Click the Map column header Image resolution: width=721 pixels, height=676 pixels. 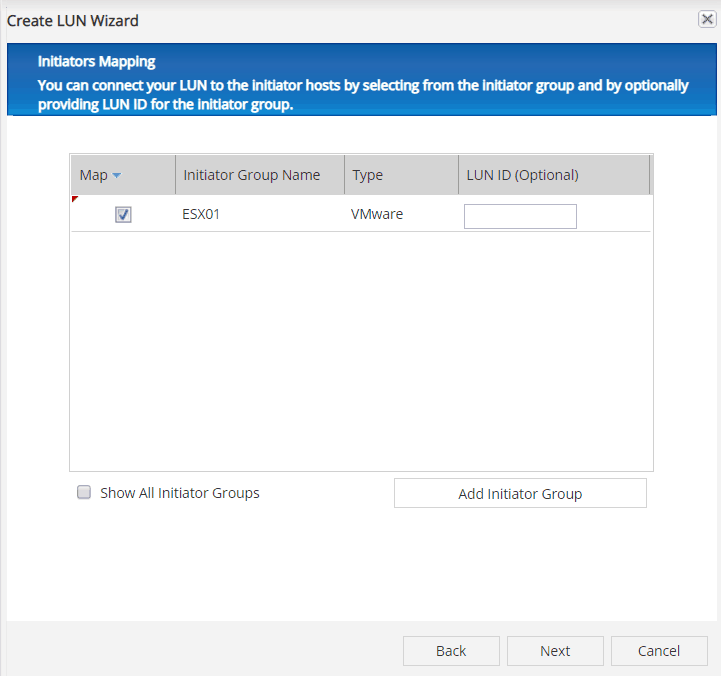tap(94, 175)
